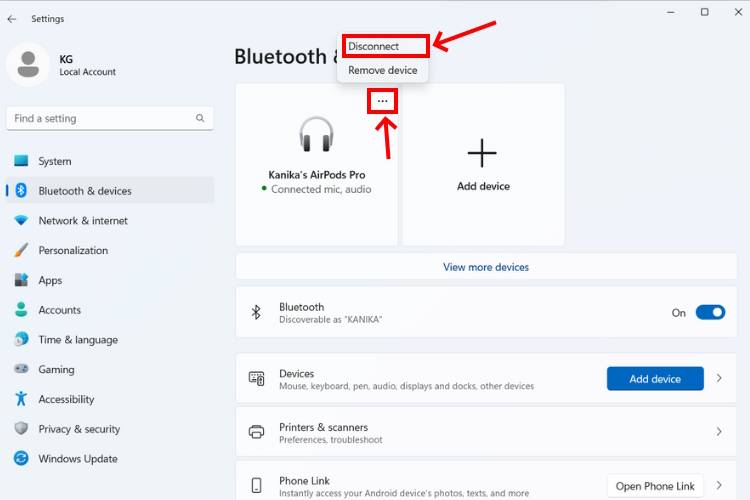
Task: Expand the Devices row chevron
Action: (x=719, y=378)
